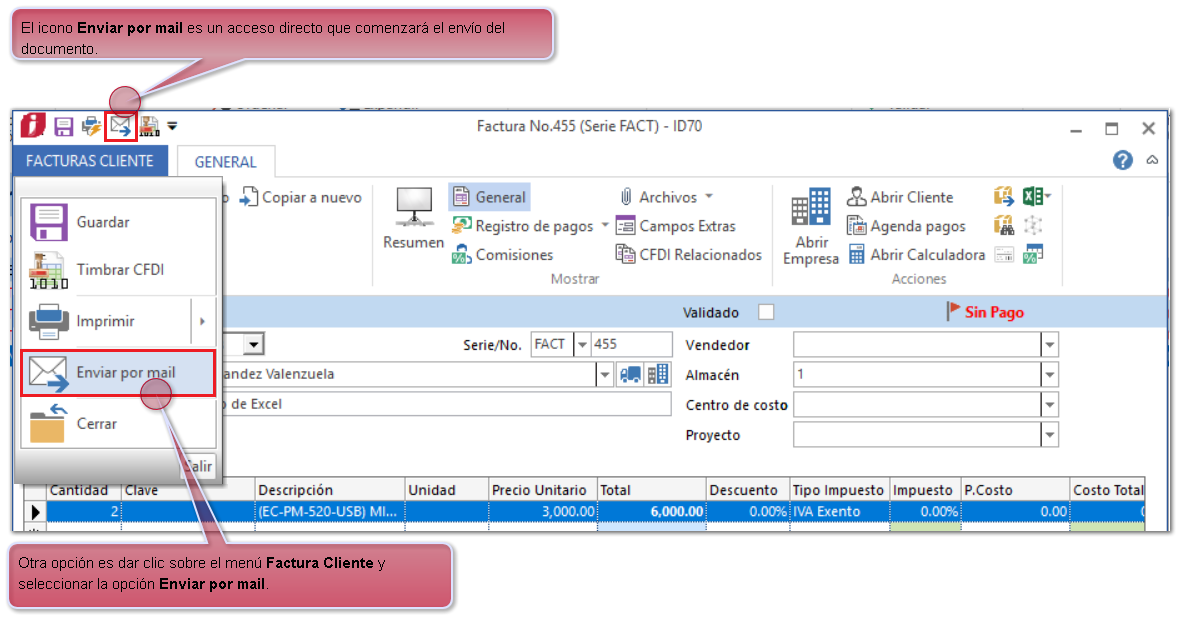Open the Centro de costo dropdown
Screen dimensions: 1179x620
tap(1050, 404)
